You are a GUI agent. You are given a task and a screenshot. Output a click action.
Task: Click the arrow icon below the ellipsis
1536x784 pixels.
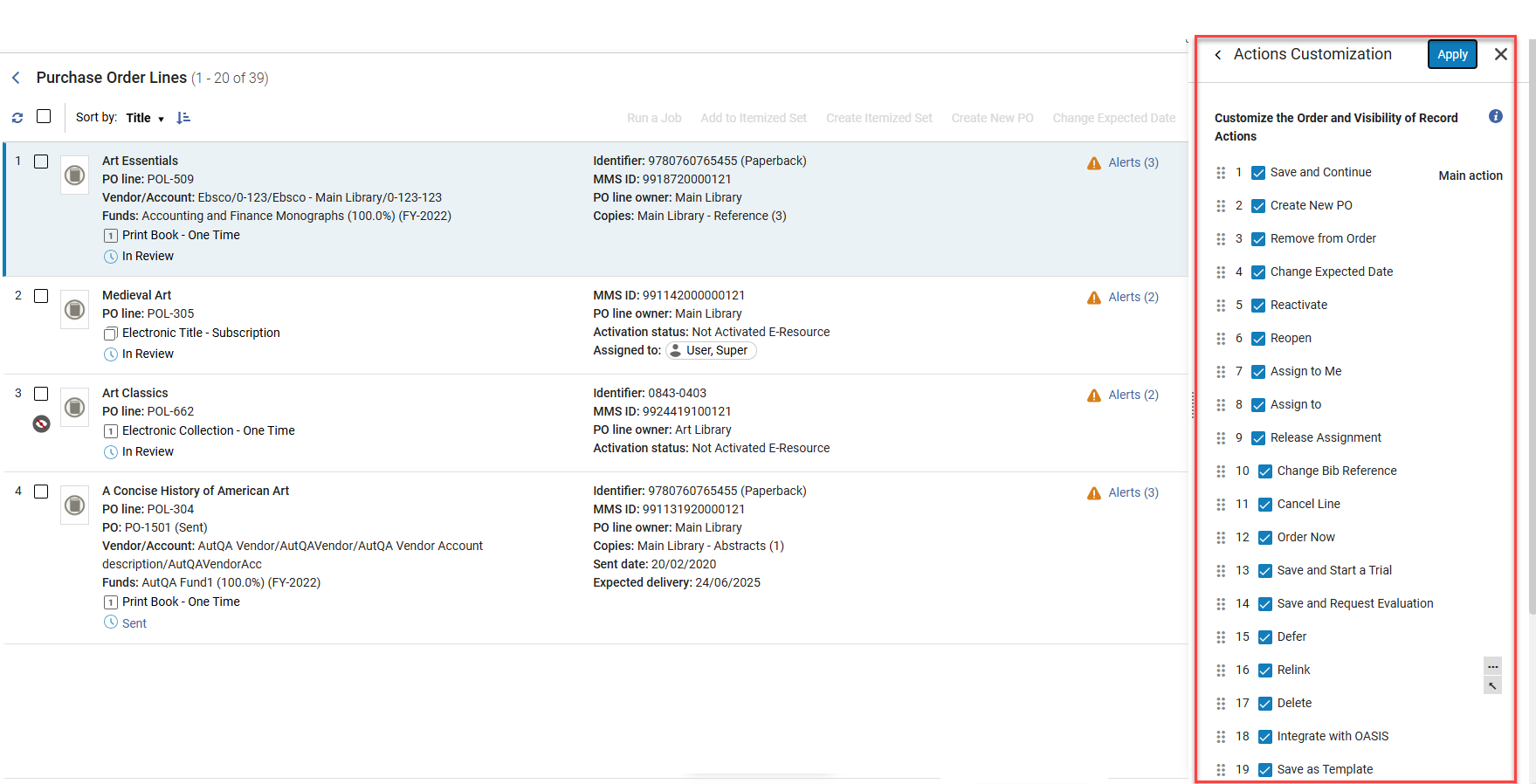(x=1493, y=686)
